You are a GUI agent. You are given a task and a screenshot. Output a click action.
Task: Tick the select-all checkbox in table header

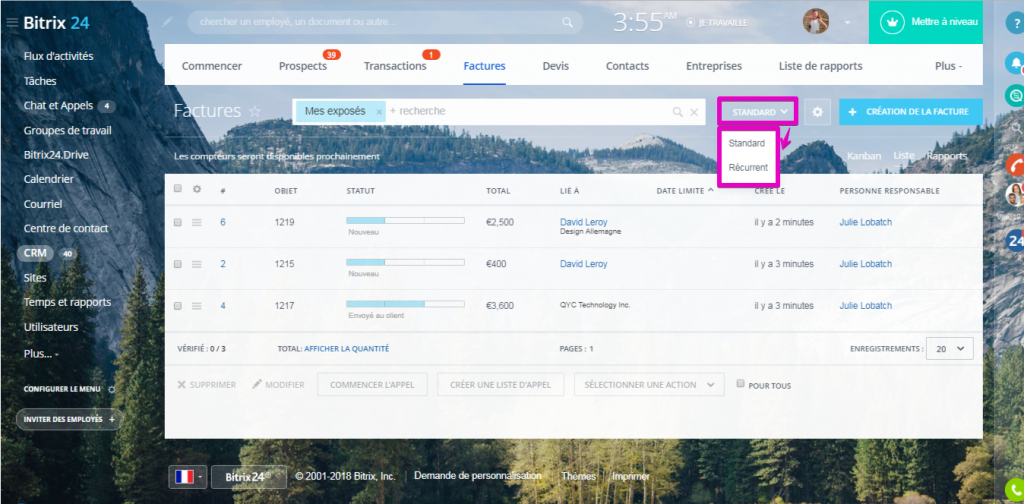(178, 189)
